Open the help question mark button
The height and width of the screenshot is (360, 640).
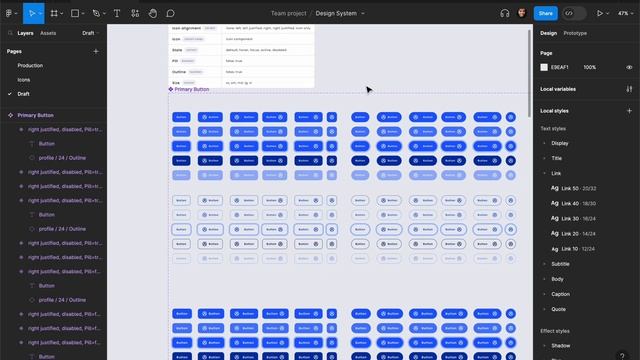coord(622,356)
